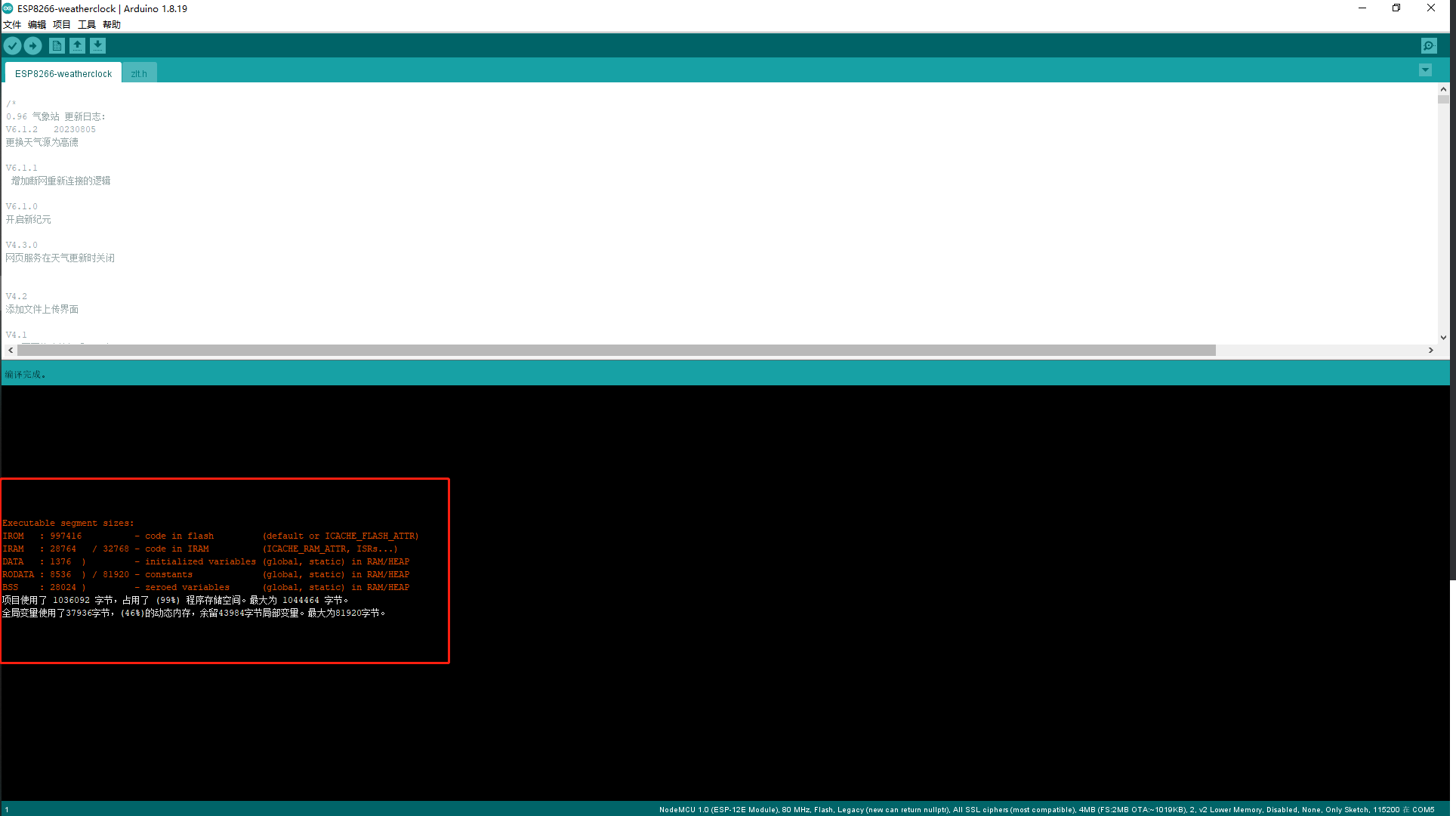Open the 项目 menu
Viewport: 1456px width, 816px height.
[62, 25]
